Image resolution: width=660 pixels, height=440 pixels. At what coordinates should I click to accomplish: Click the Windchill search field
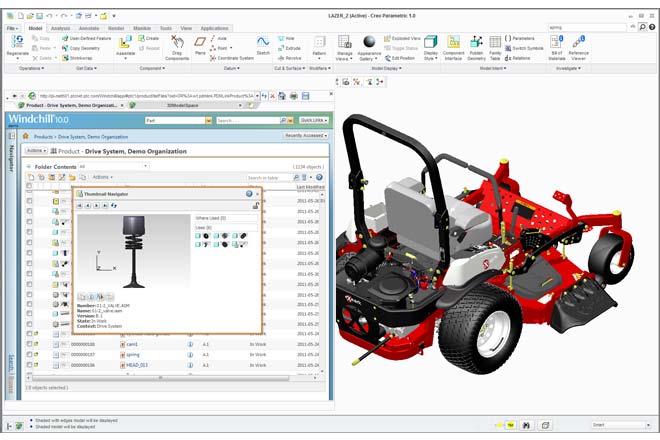[248, 120]
